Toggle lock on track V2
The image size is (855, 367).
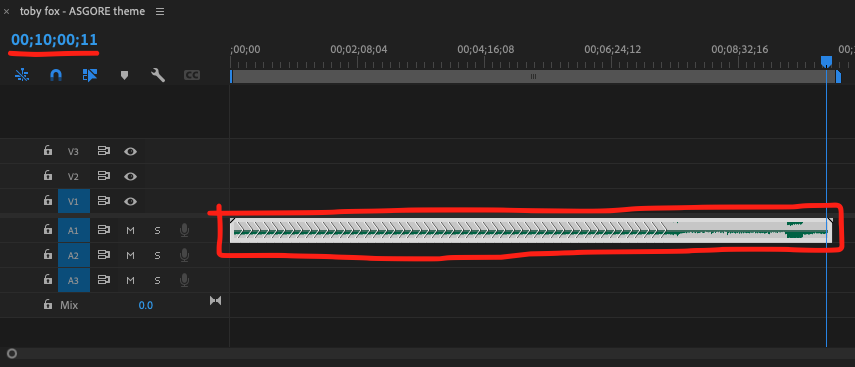pos(48,176)
